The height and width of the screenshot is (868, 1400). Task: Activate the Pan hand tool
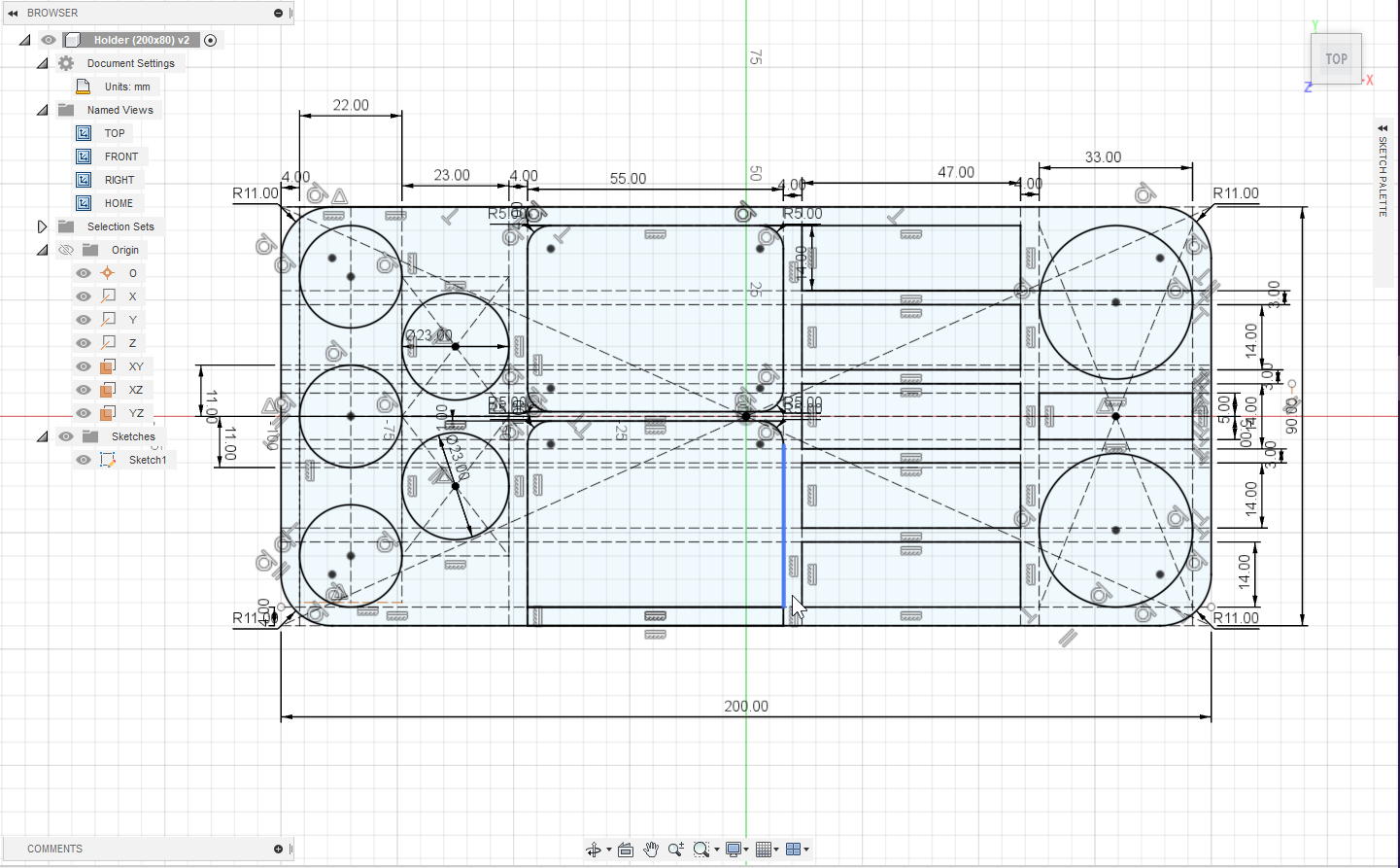tap(651, 850)
